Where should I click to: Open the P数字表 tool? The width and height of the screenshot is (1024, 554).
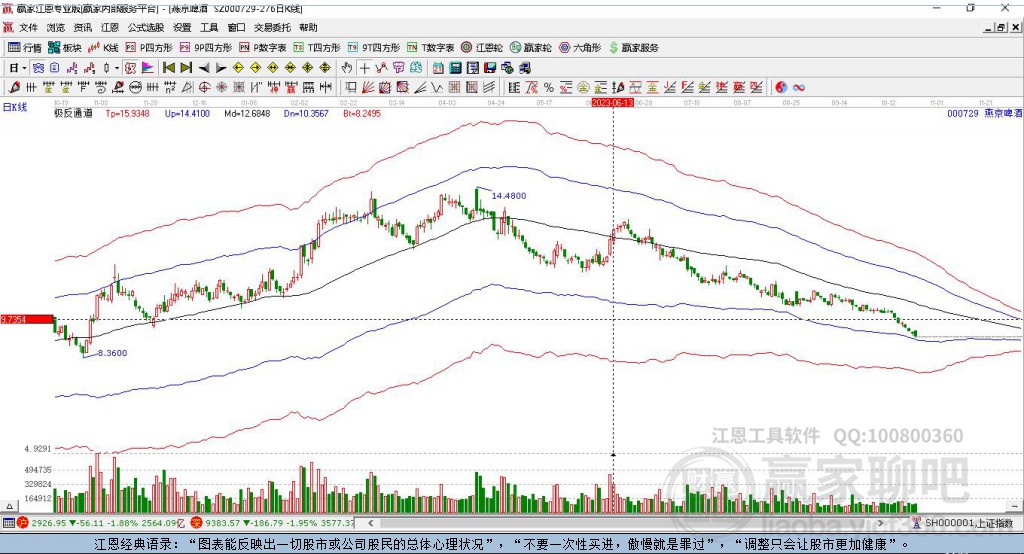point(263,48)
